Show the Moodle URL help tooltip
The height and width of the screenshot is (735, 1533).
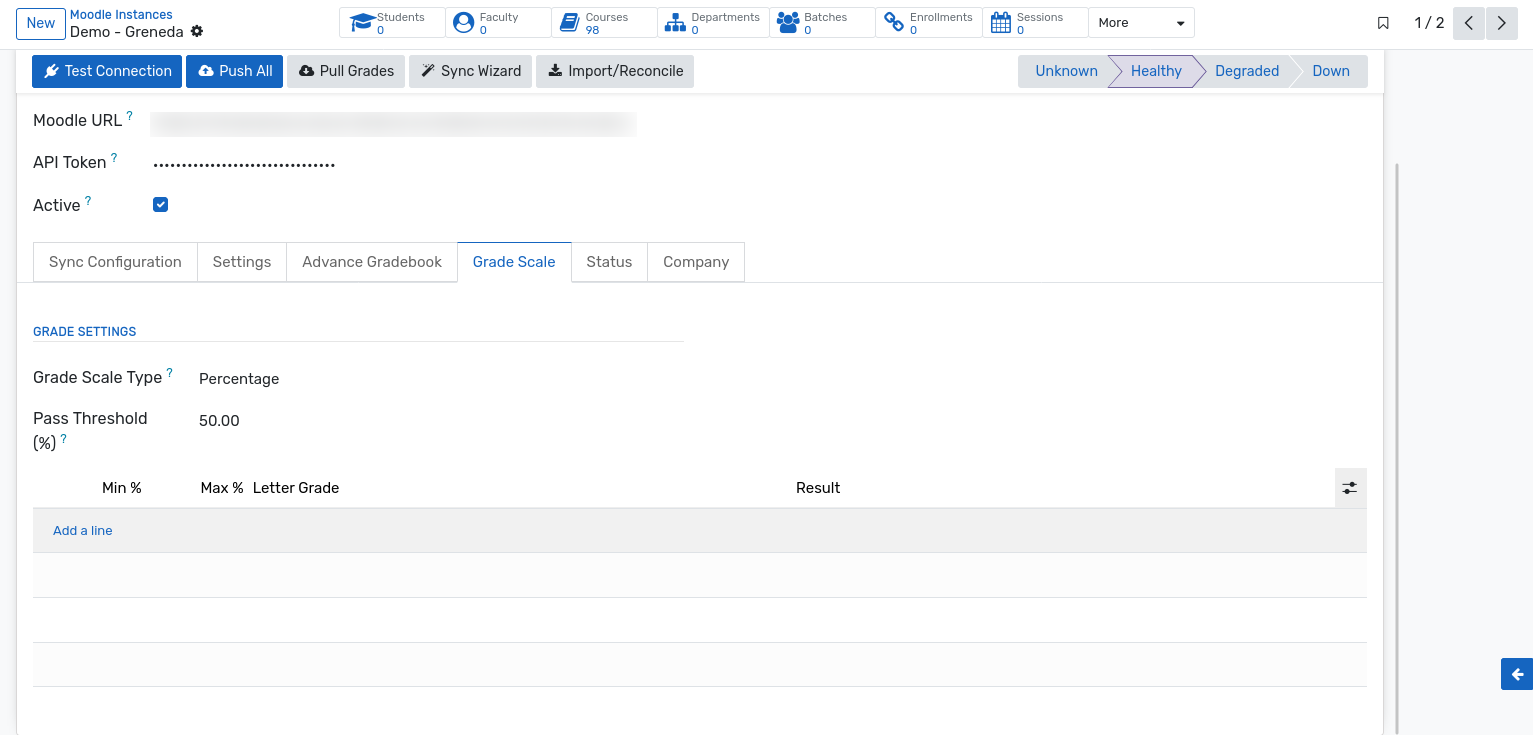pyautogui.click(x=129, y=116)
